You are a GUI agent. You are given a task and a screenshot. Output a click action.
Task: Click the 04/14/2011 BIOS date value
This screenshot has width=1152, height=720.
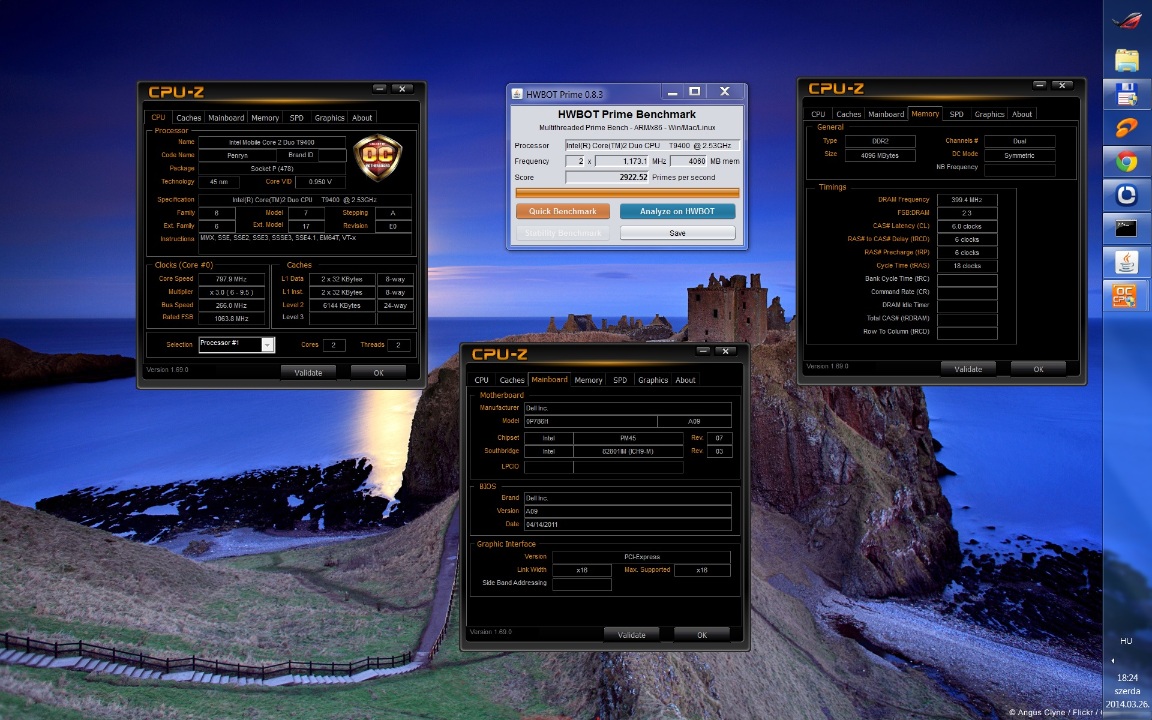(627, 525)
